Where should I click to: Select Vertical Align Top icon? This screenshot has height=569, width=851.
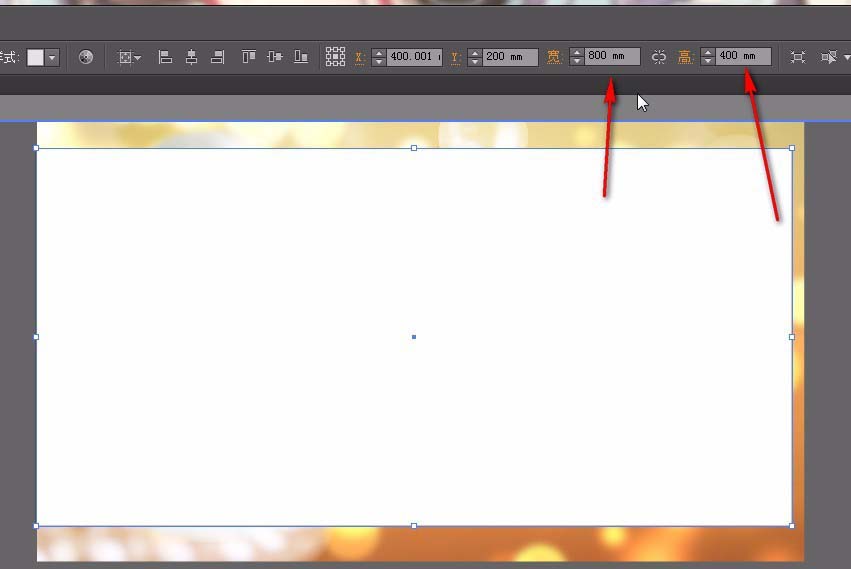click(249, 56)
